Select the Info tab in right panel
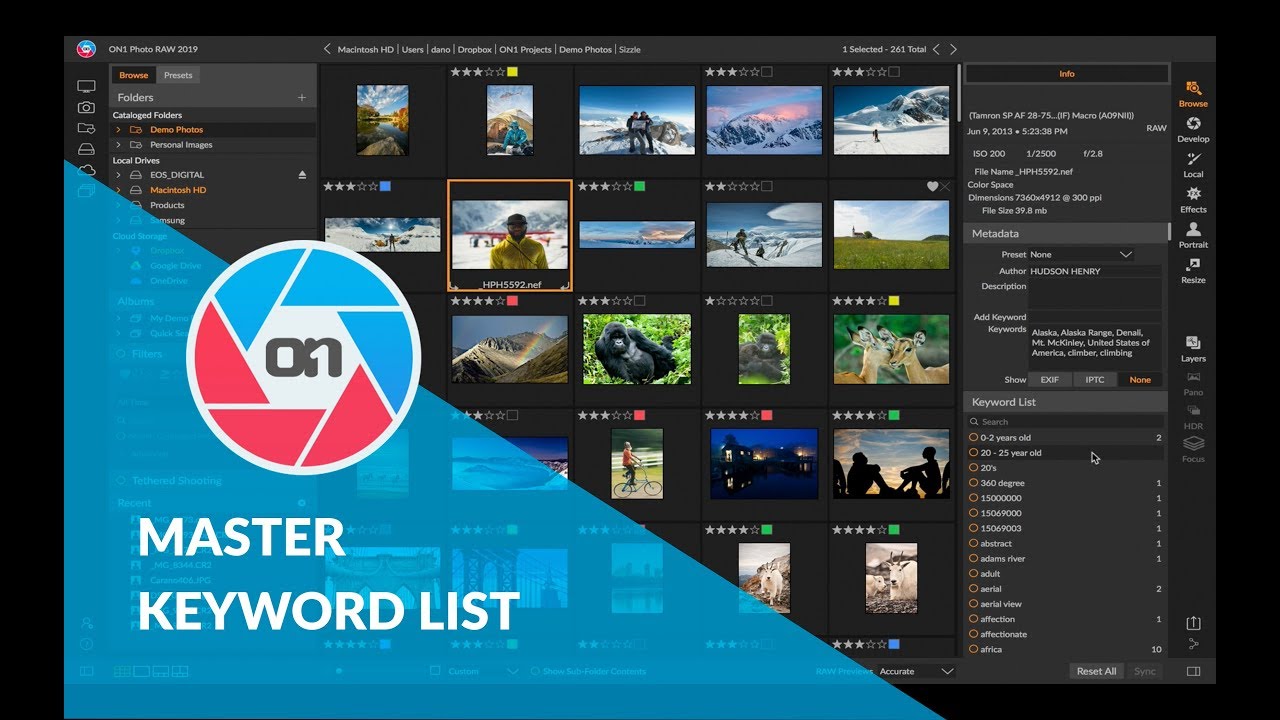Image resolution: width=1280 pixels, height=720 pixels. click(x=1066, y=74)
